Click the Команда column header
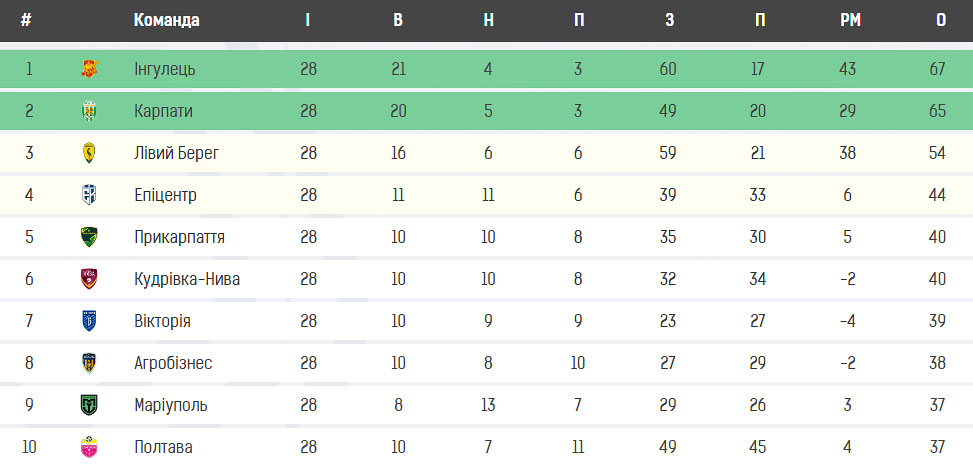The width and height of the screenshot is (973, 466). [x=166, y=20]
